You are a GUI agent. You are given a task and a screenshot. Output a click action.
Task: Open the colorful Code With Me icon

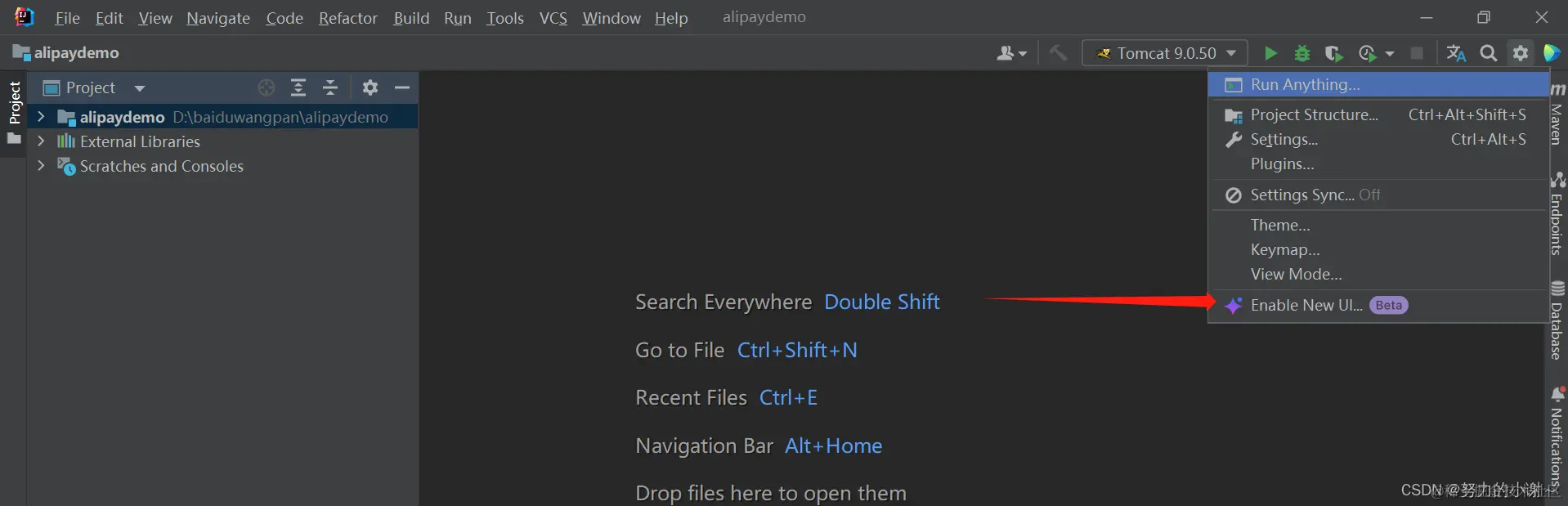click(x=1551, y=53)
